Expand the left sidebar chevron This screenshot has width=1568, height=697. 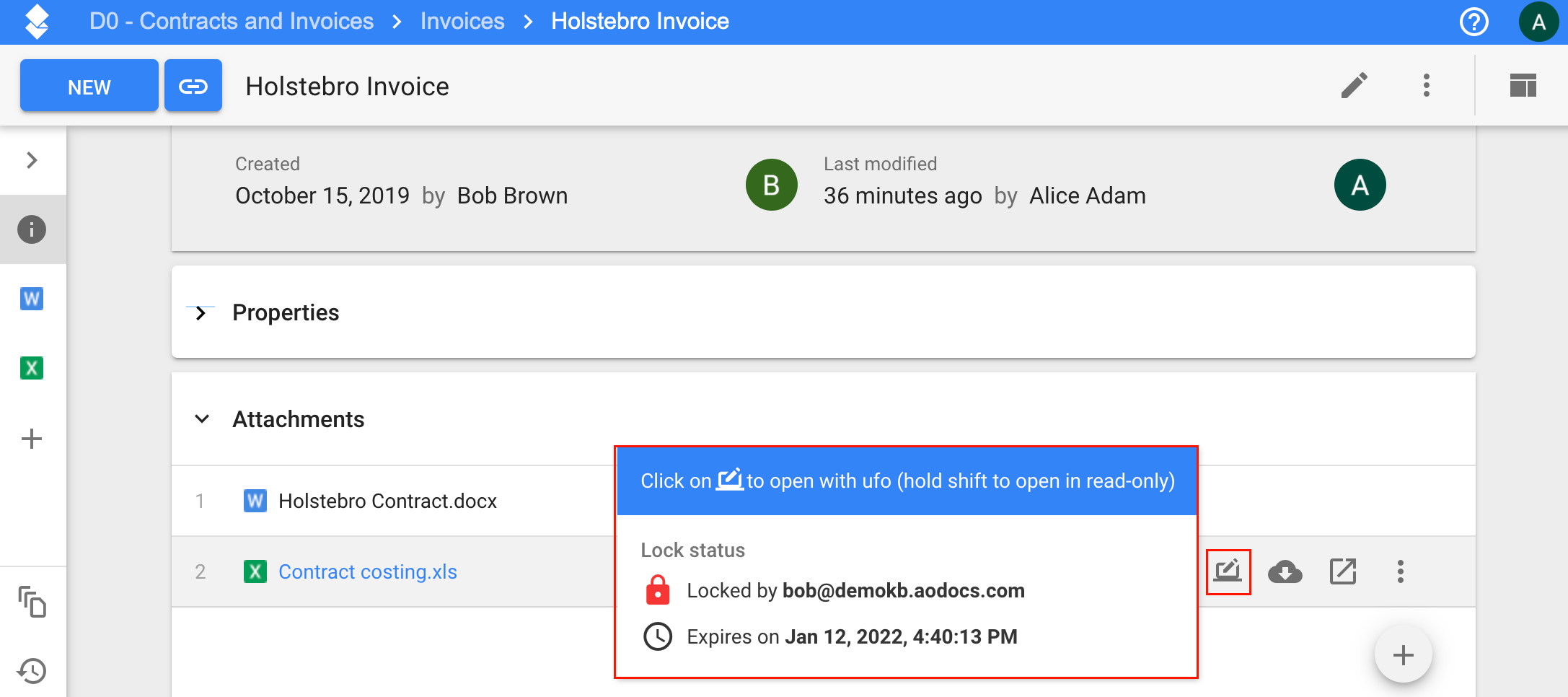click(x=32, y=160)
